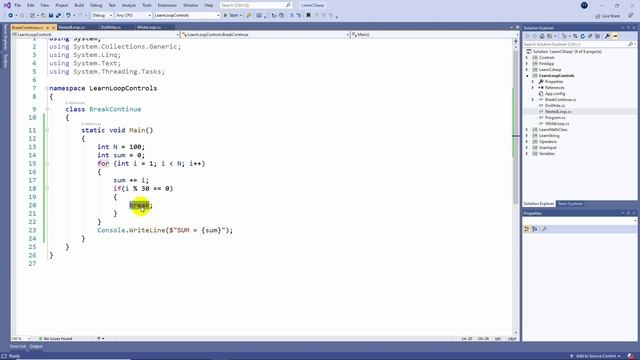The width and height of the screenshot is (640, 360).
Task: Collapse the Main method outline
Action: pyautogui.click(x=47, y=130)
